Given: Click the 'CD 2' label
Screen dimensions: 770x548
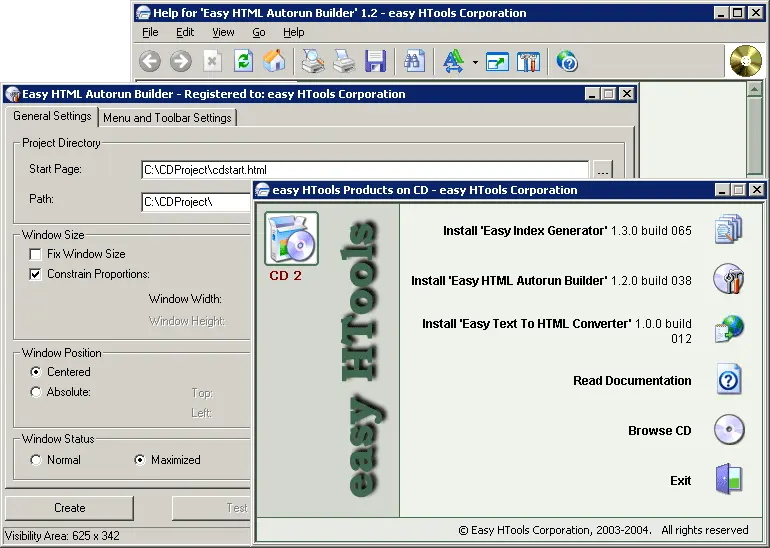Looking at the screenshot, I should pyautogui.click(x=285, y=275).
